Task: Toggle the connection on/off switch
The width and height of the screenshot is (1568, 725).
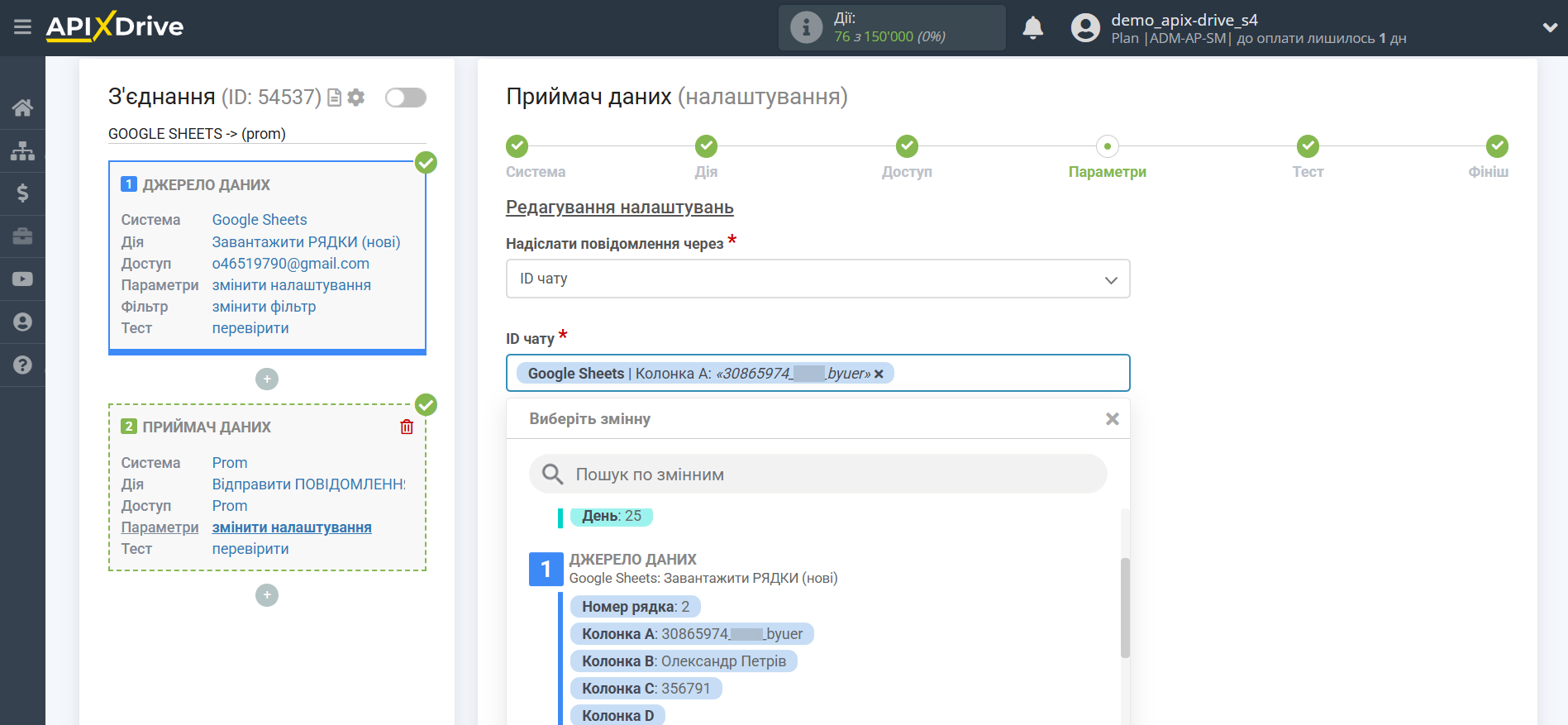Action: click(406, 98)
